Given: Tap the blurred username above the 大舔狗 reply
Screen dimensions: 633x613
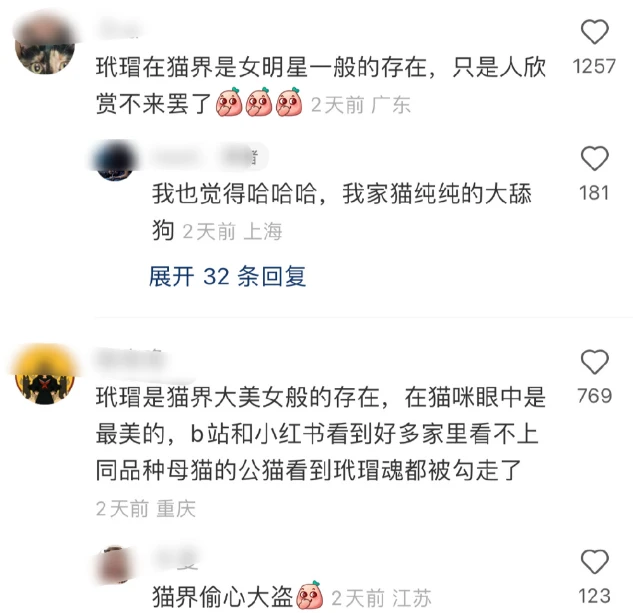Looking at the screenshot, I should 176,157.
